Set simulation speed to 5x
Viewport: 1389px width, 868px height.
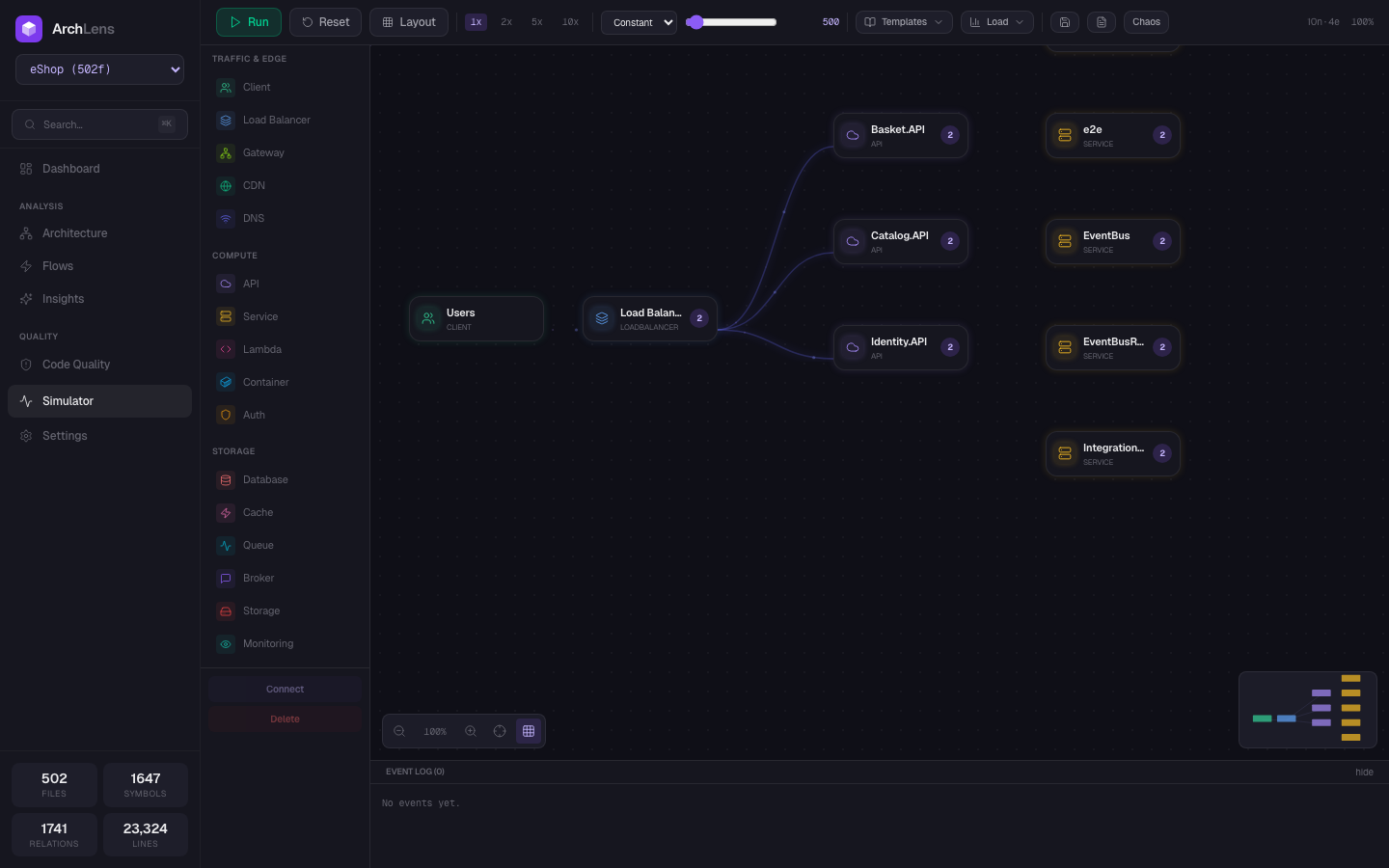537,22
